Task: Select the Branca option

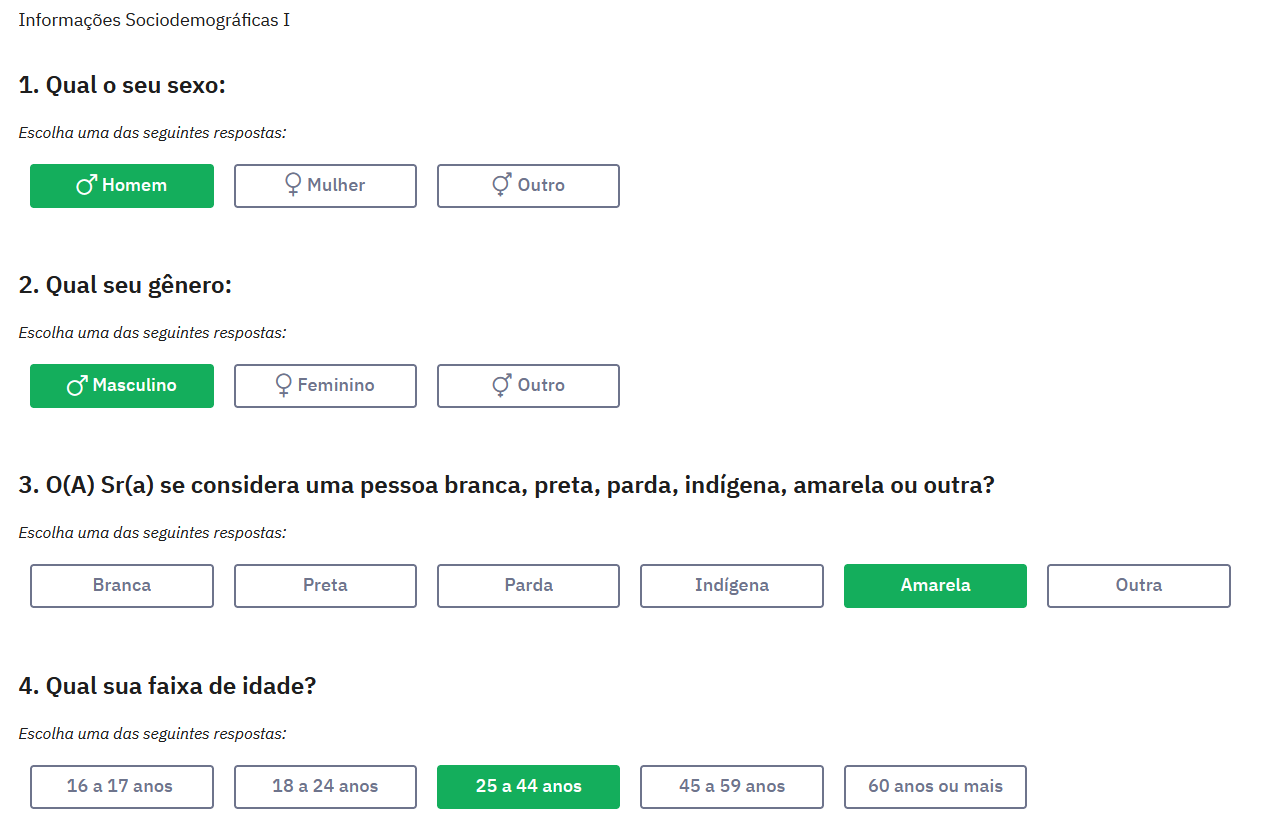Action: tap(122, 586)
